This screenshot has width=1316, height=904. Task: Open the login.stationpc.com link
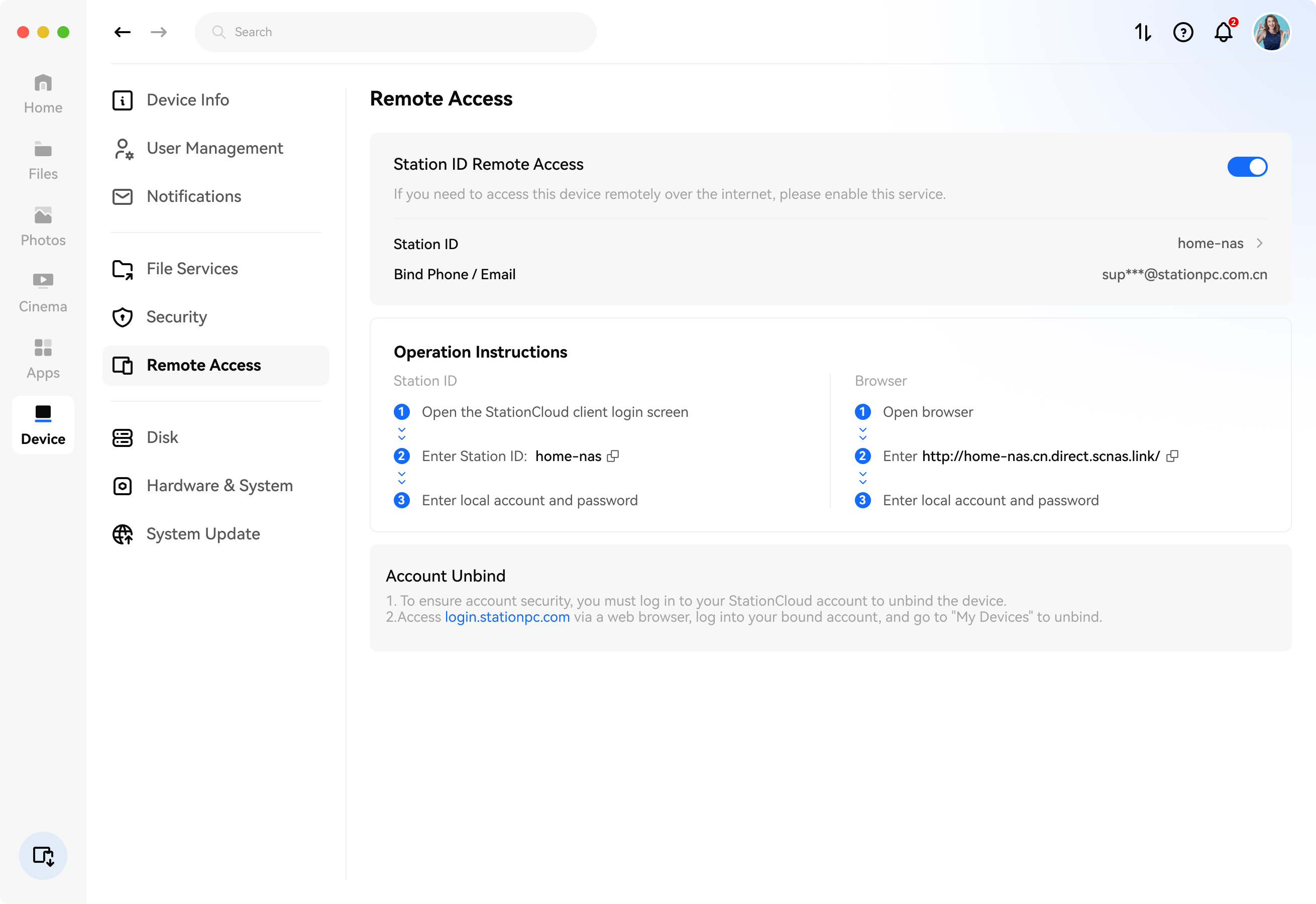pos(507,617)
